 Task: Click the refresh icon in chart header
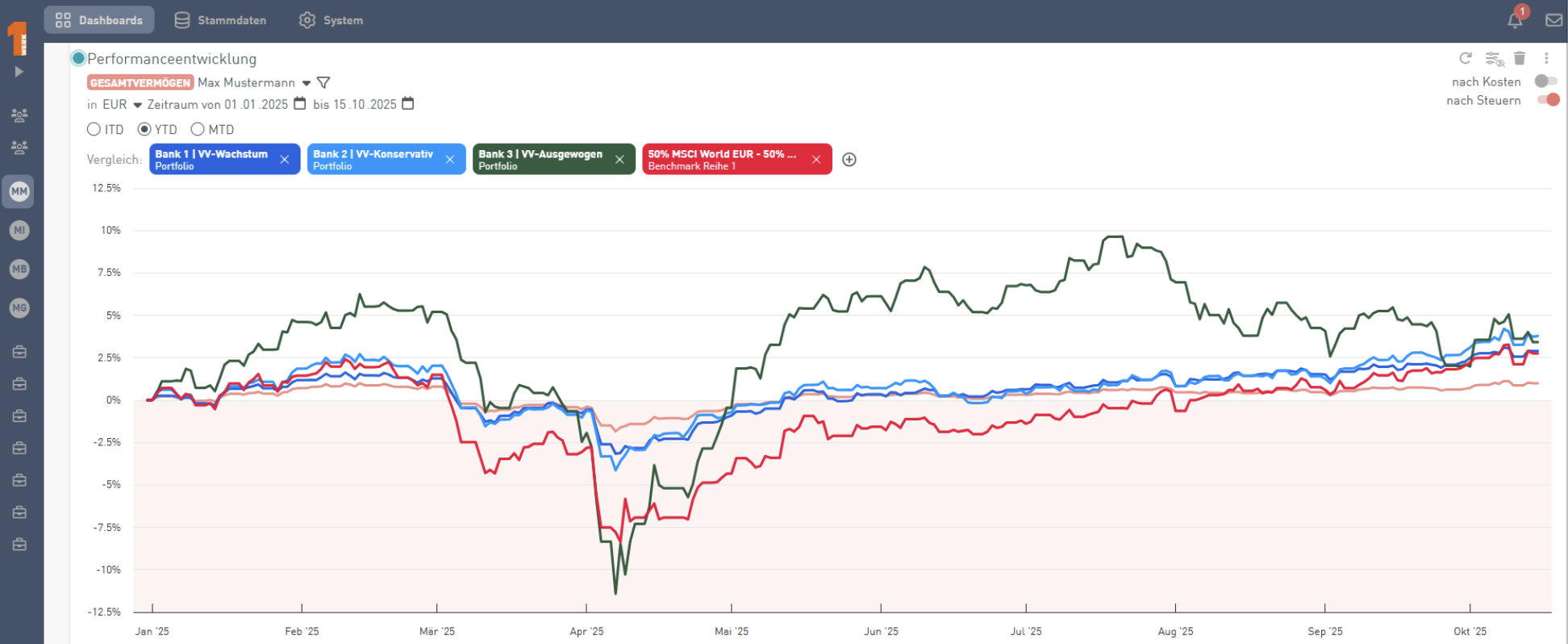coord(1466,58)
